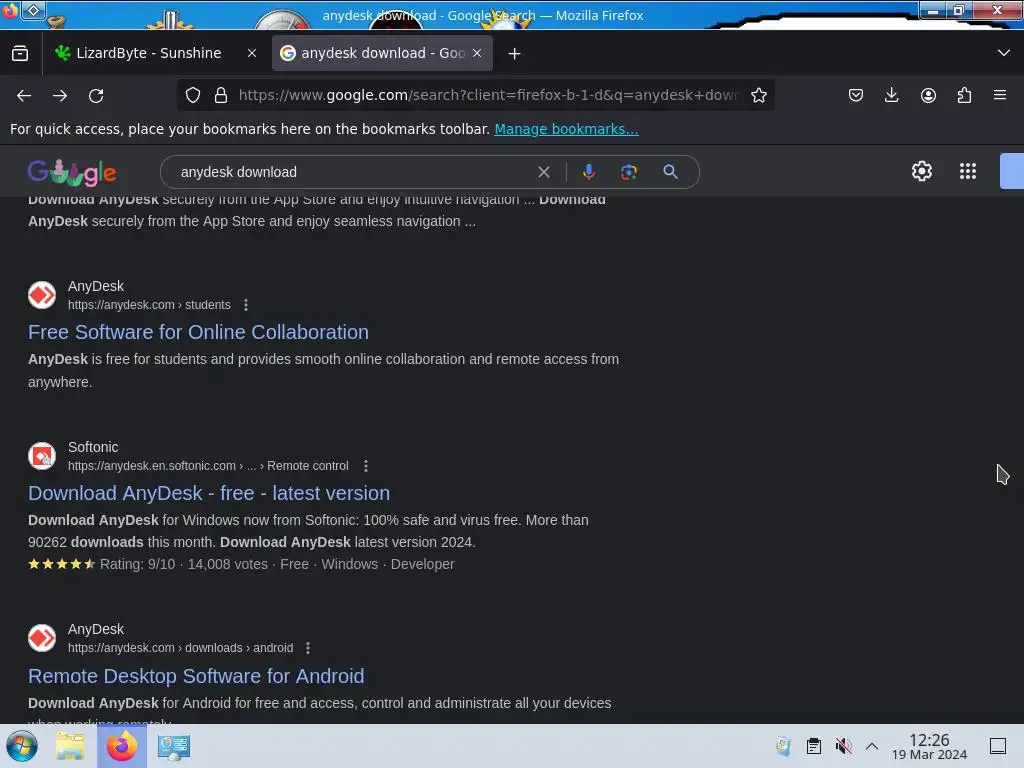
Task: Expand the list all tabs chevron
Action: pos(1004,53)
